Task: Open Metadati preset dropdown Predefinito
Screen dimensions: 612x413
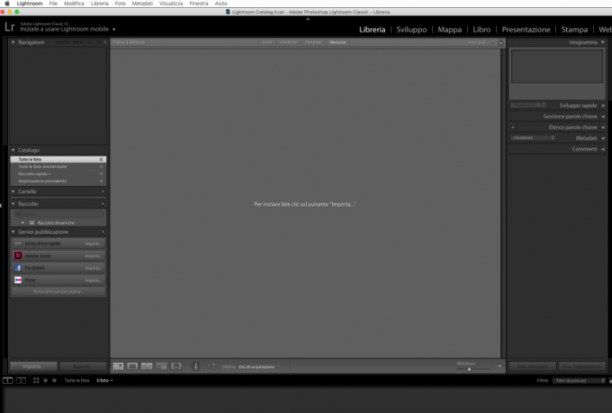Action: pos(533,138)
